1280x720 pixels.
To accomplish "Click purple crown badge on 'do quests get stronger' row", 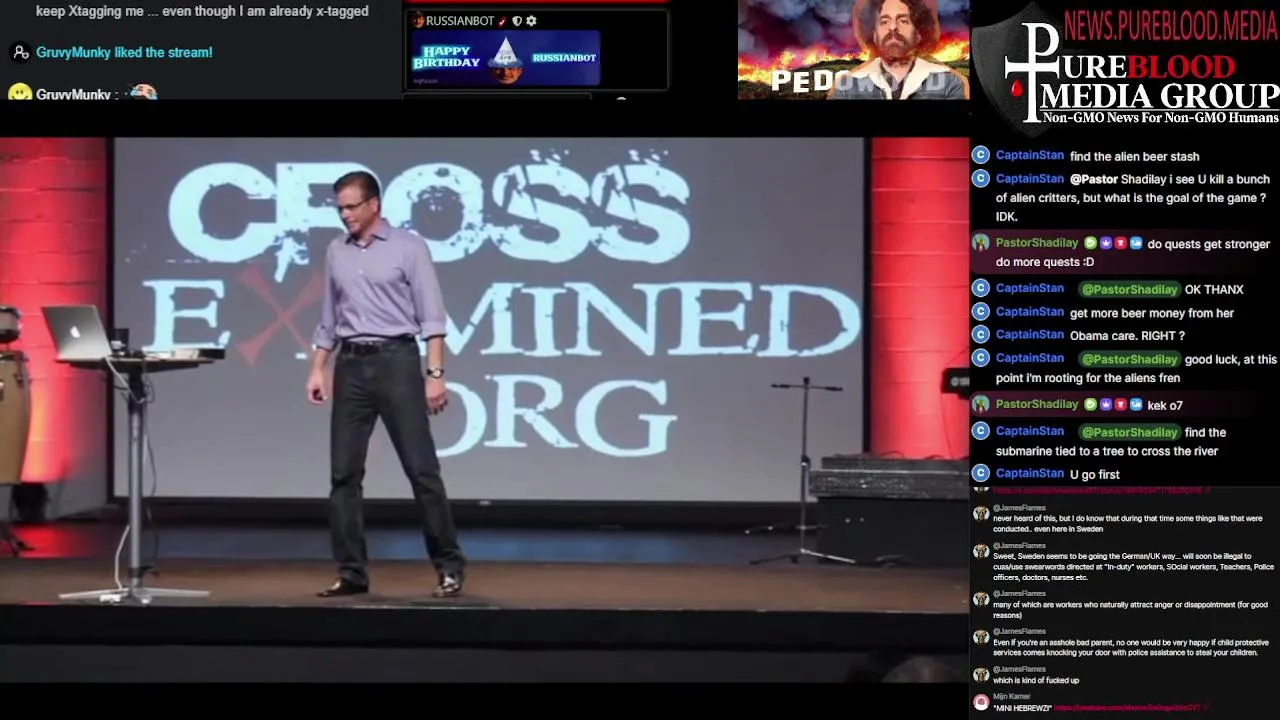I will coord(1106,243).
